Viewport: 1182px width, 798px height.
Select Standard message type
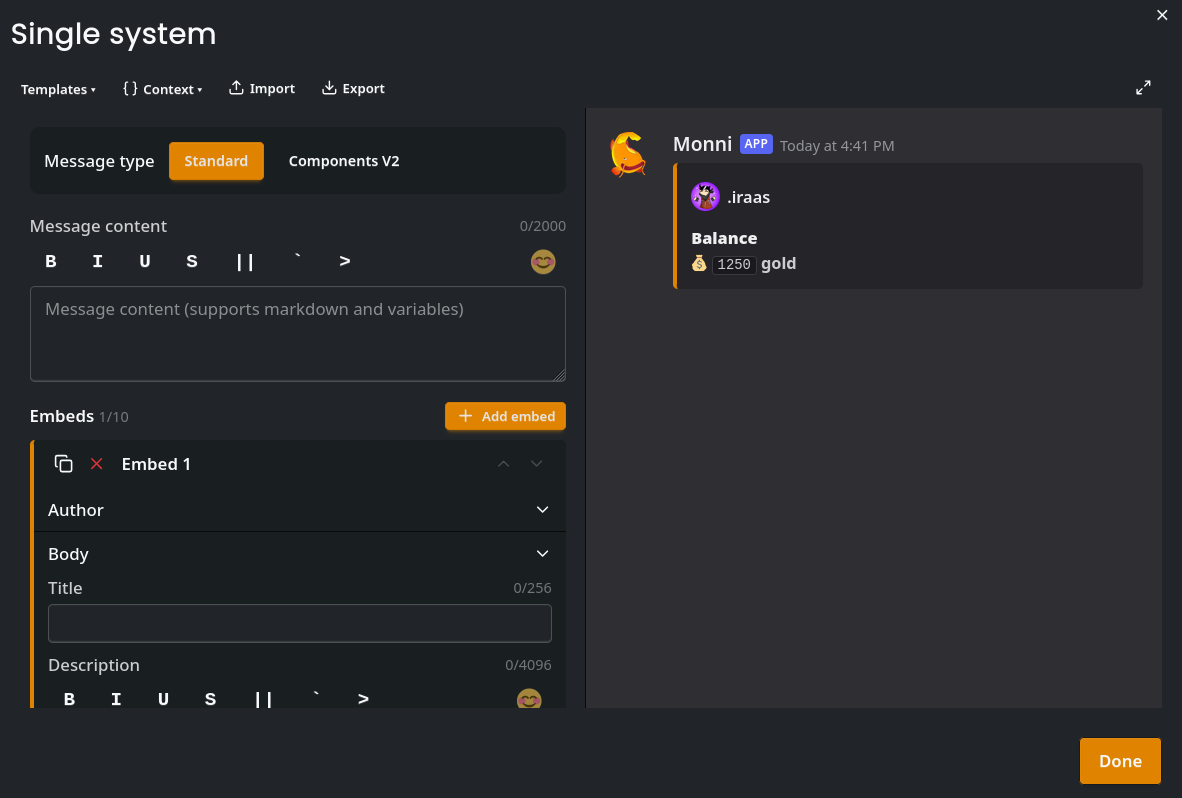[x=216, y=161]
